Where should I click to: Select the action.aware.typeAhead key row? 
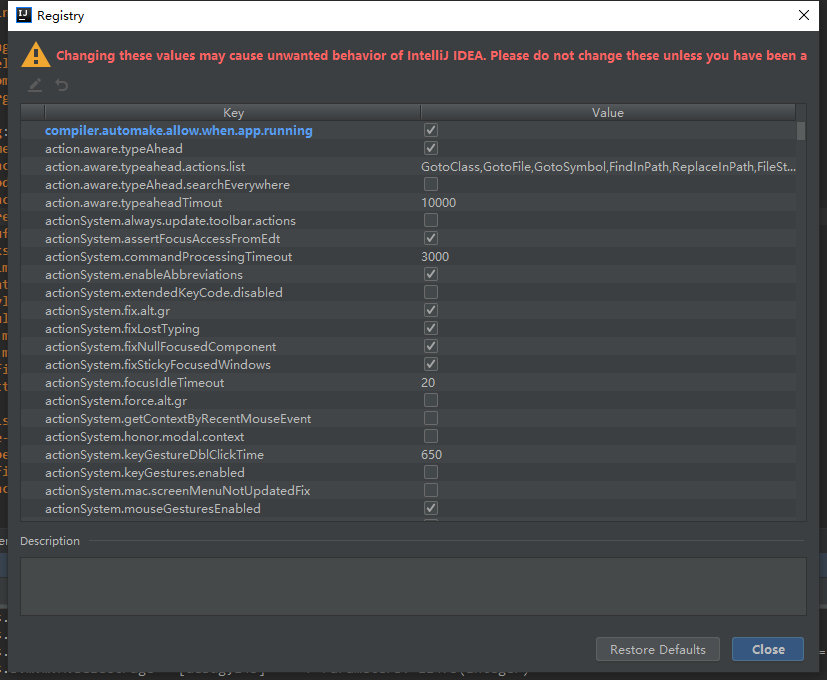[114, 149]
